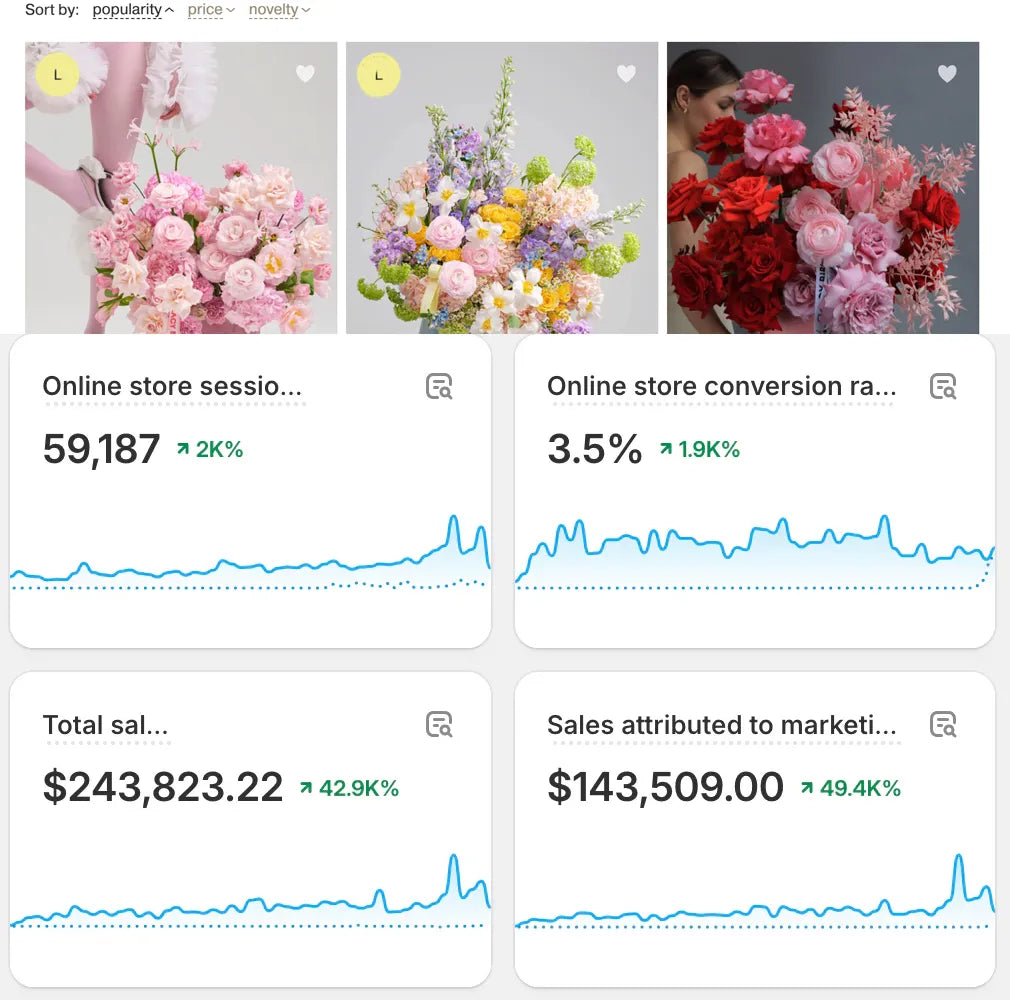Viewport: 1010px width, 1000px height.
Task: Click yellow L badge on pink bouquet
Action: 57,74
